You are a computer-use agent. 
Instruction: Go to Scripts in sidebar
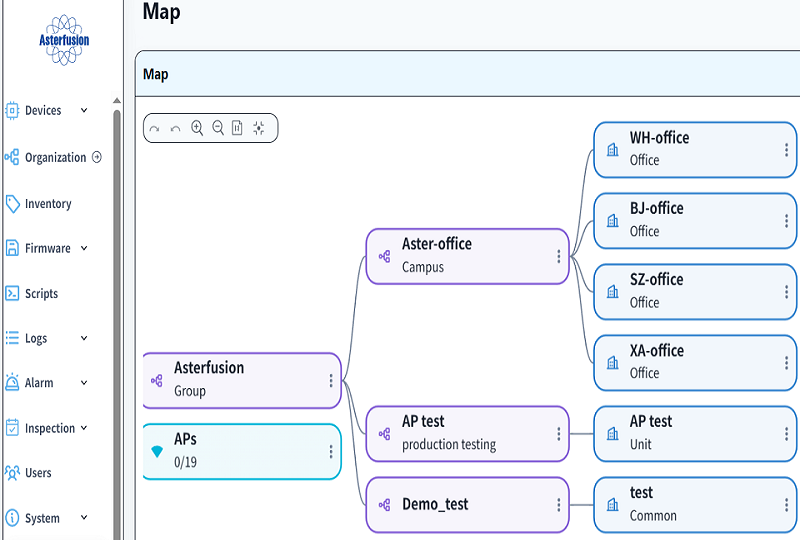(41, 294)
